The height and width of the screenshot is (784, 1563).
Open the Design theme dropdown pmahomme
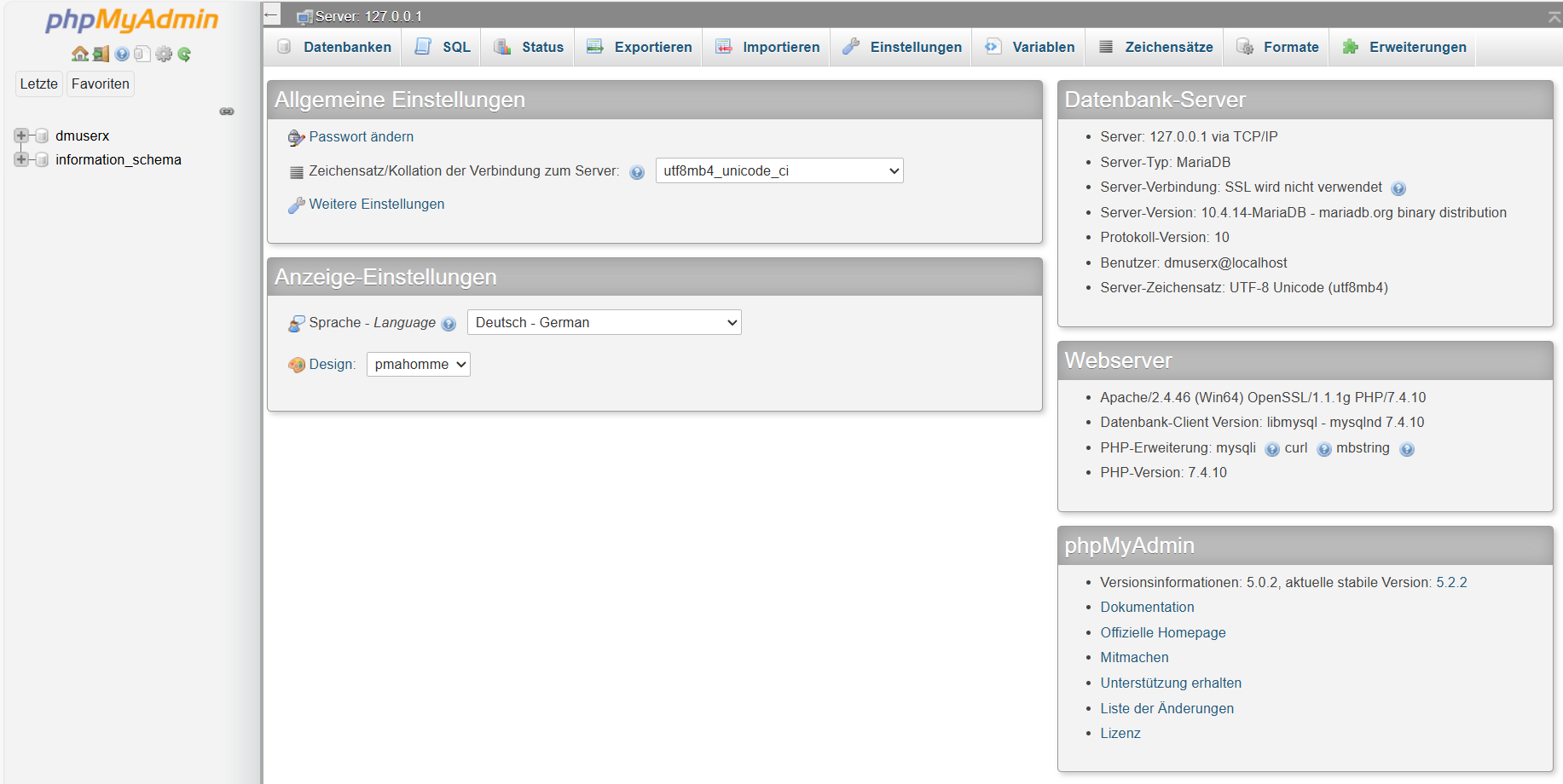click(x=419, y=364)
